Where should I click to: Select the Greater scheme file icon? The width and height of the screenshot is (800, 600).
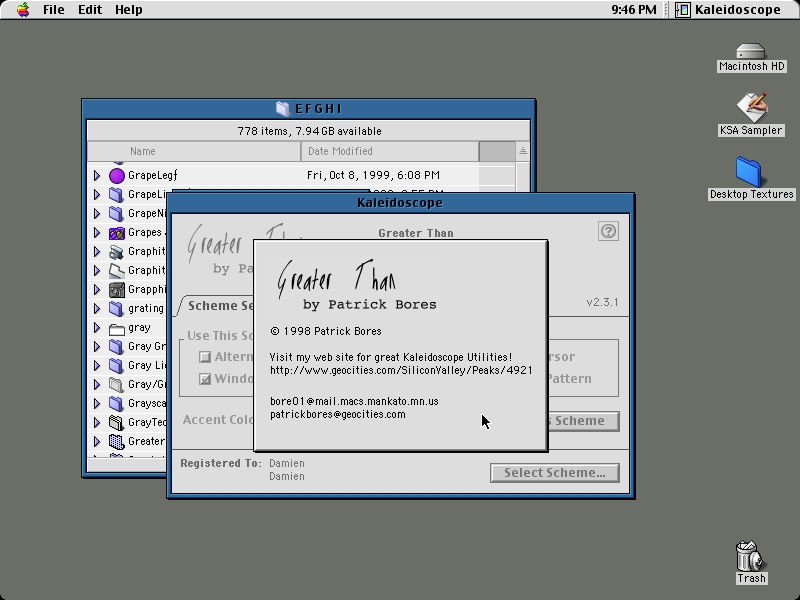coord(117,441)
